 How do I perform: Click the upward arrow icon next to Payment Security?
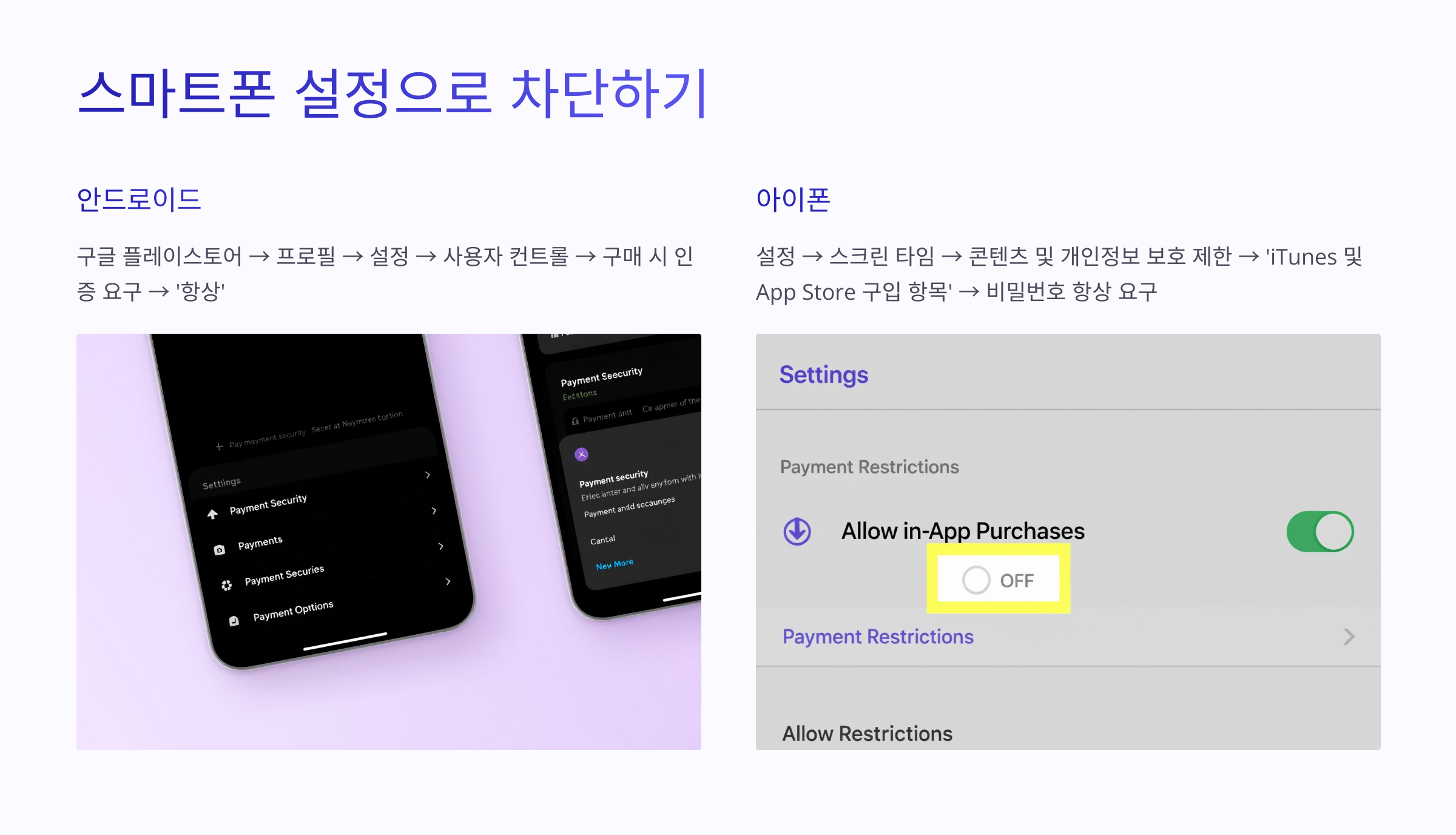click(212, 514)
